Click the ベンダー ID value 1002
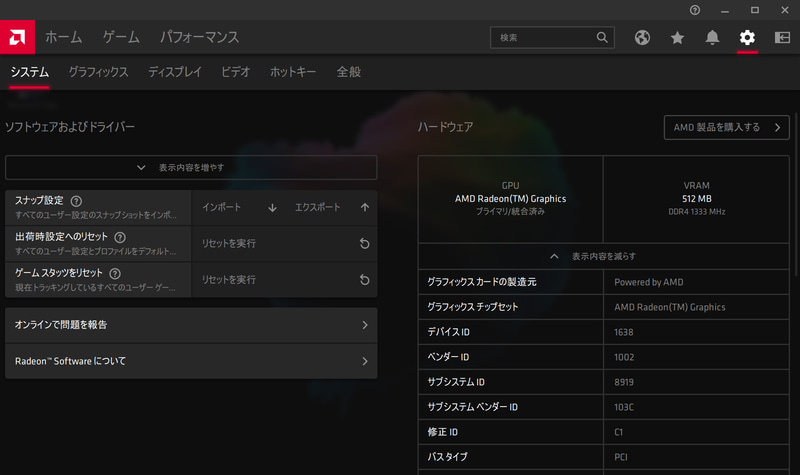Image resolution: width=800 pixels, height=475 pixels. point(624,357)
